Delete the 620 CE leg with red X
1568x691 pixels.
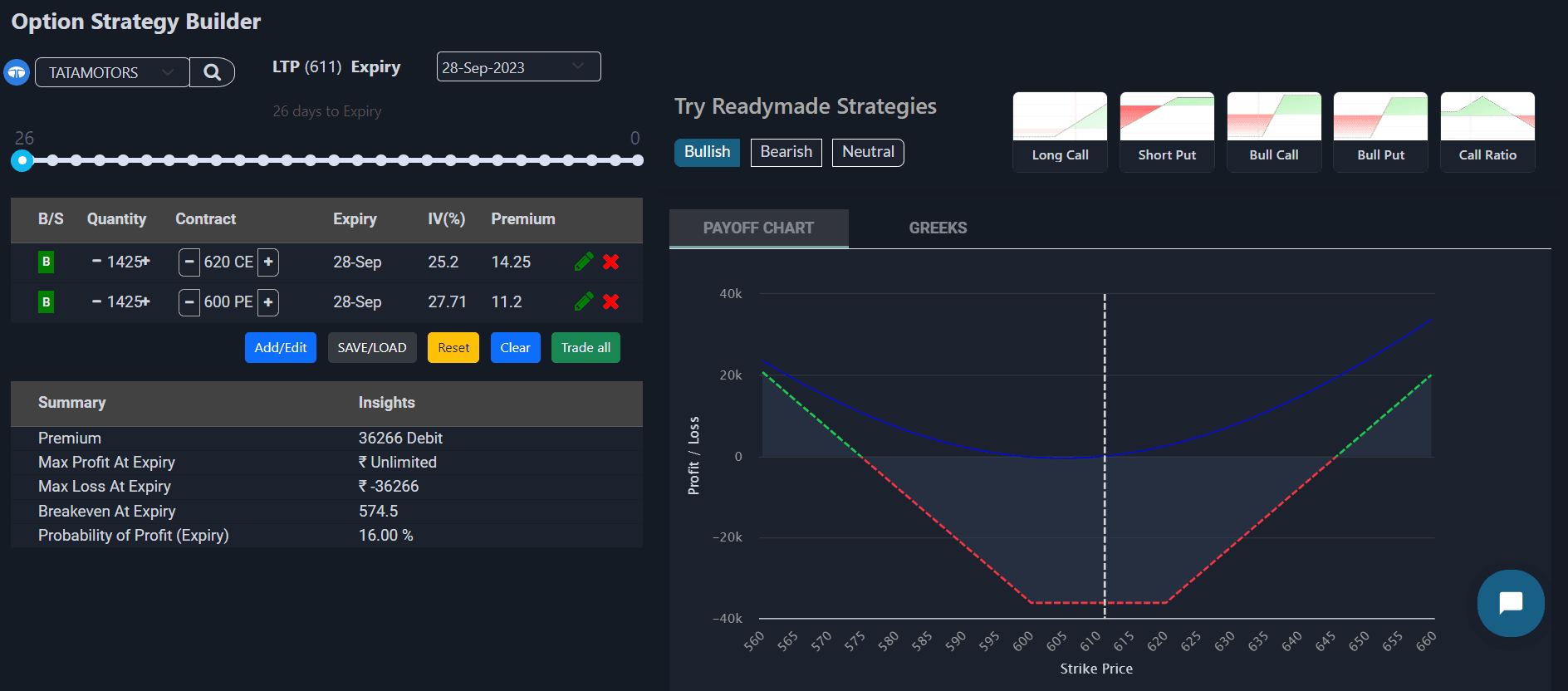[x=611, y=262]
